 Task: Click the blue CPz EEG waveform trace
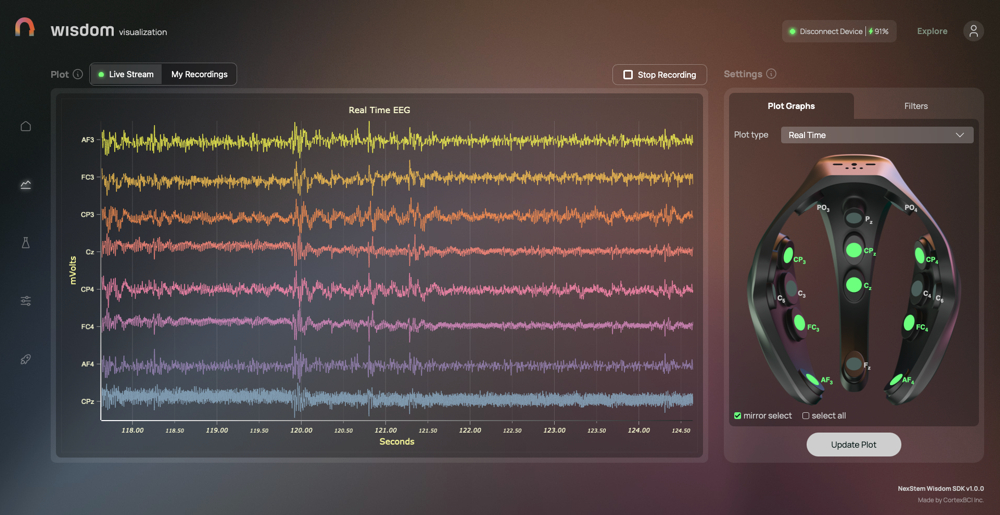(x=397, y=400)
